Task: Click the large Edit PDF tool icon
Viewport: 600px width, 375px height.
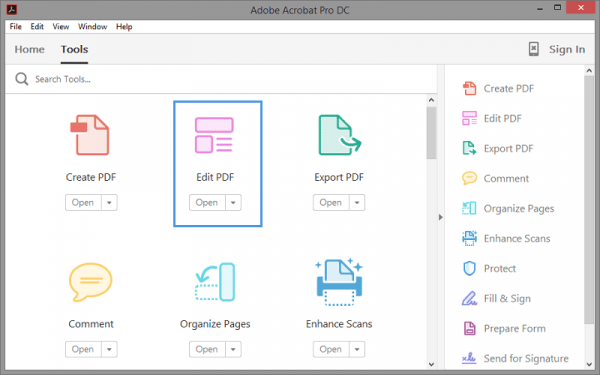Action: [x=214, y=135]
